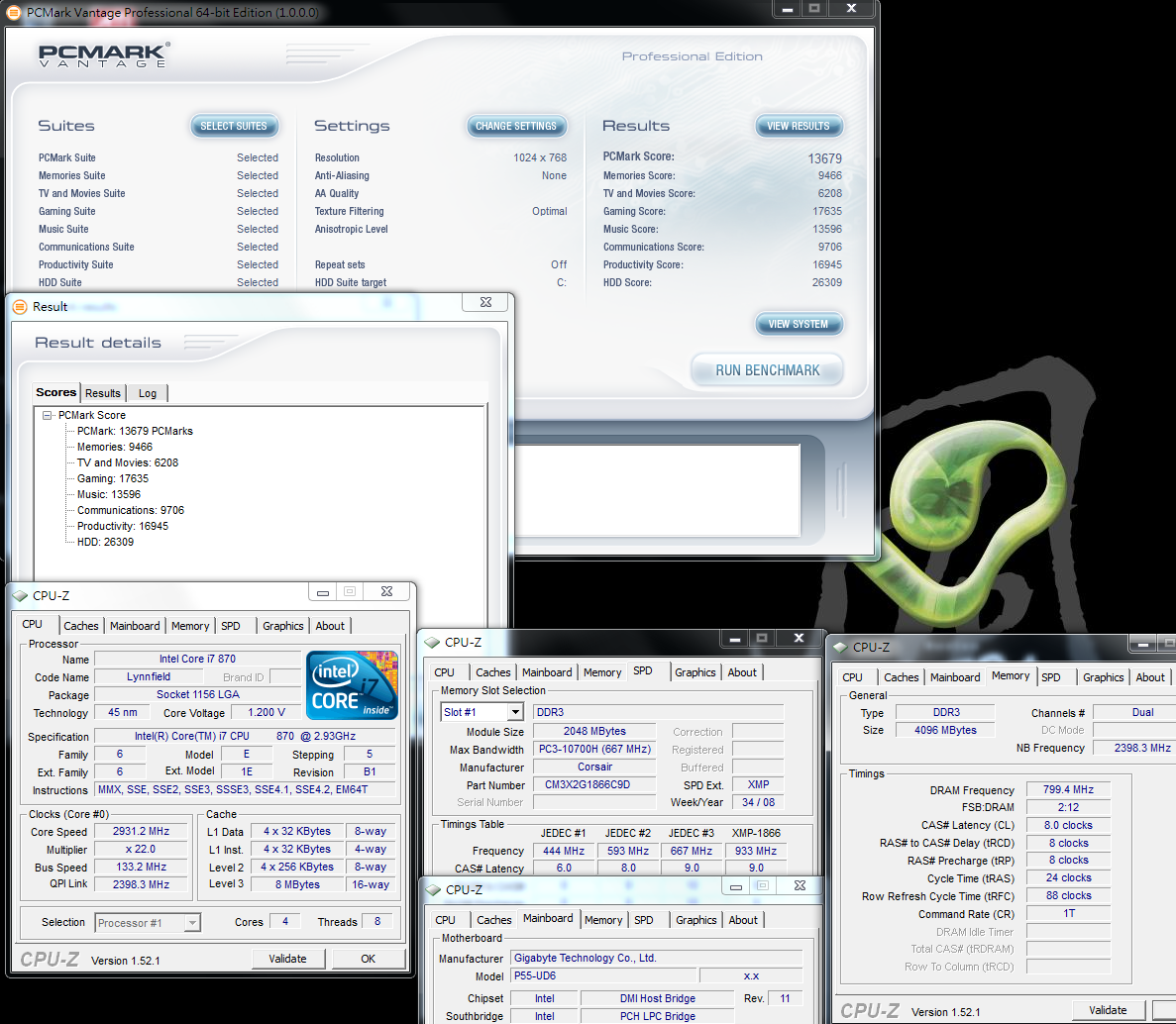1176x1024 pixels.
Task: Select the HDD: 26309 tree entry
Action: [105, 542]
